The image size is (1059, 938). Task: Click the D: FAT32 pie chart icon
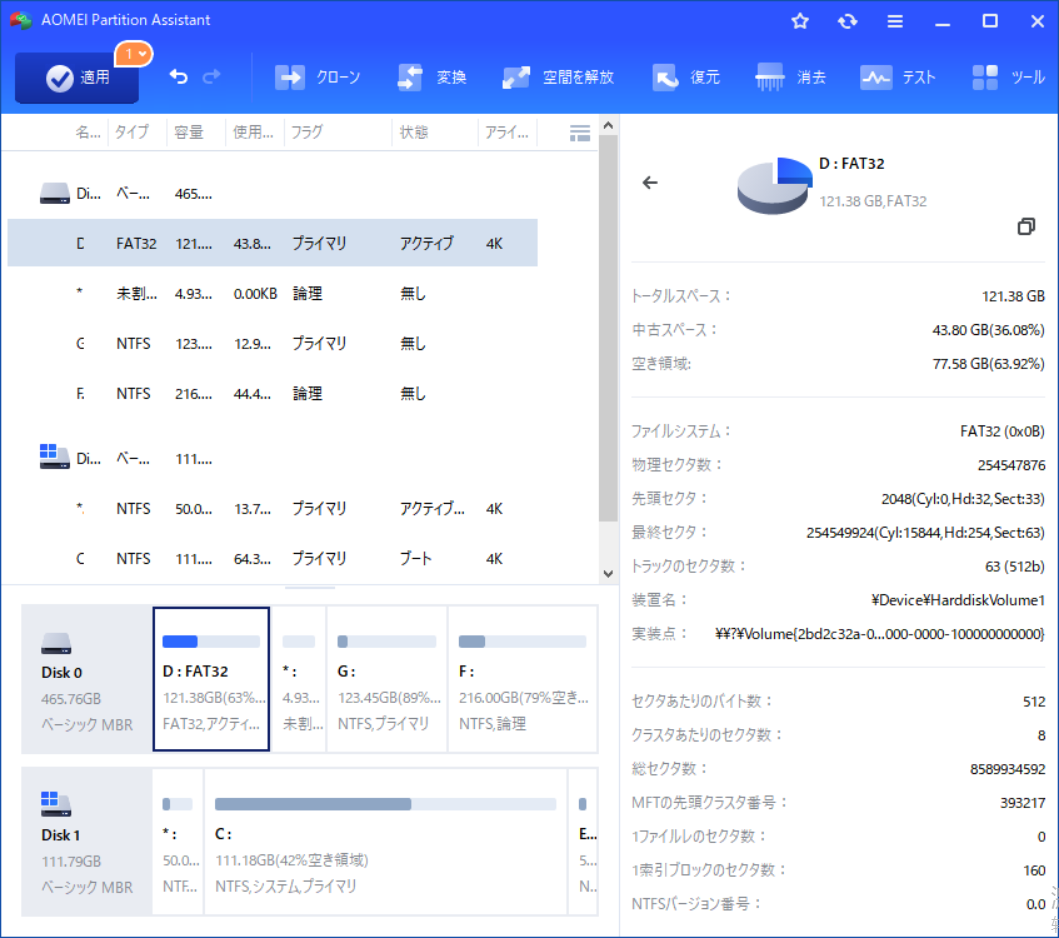pos(774,185)
